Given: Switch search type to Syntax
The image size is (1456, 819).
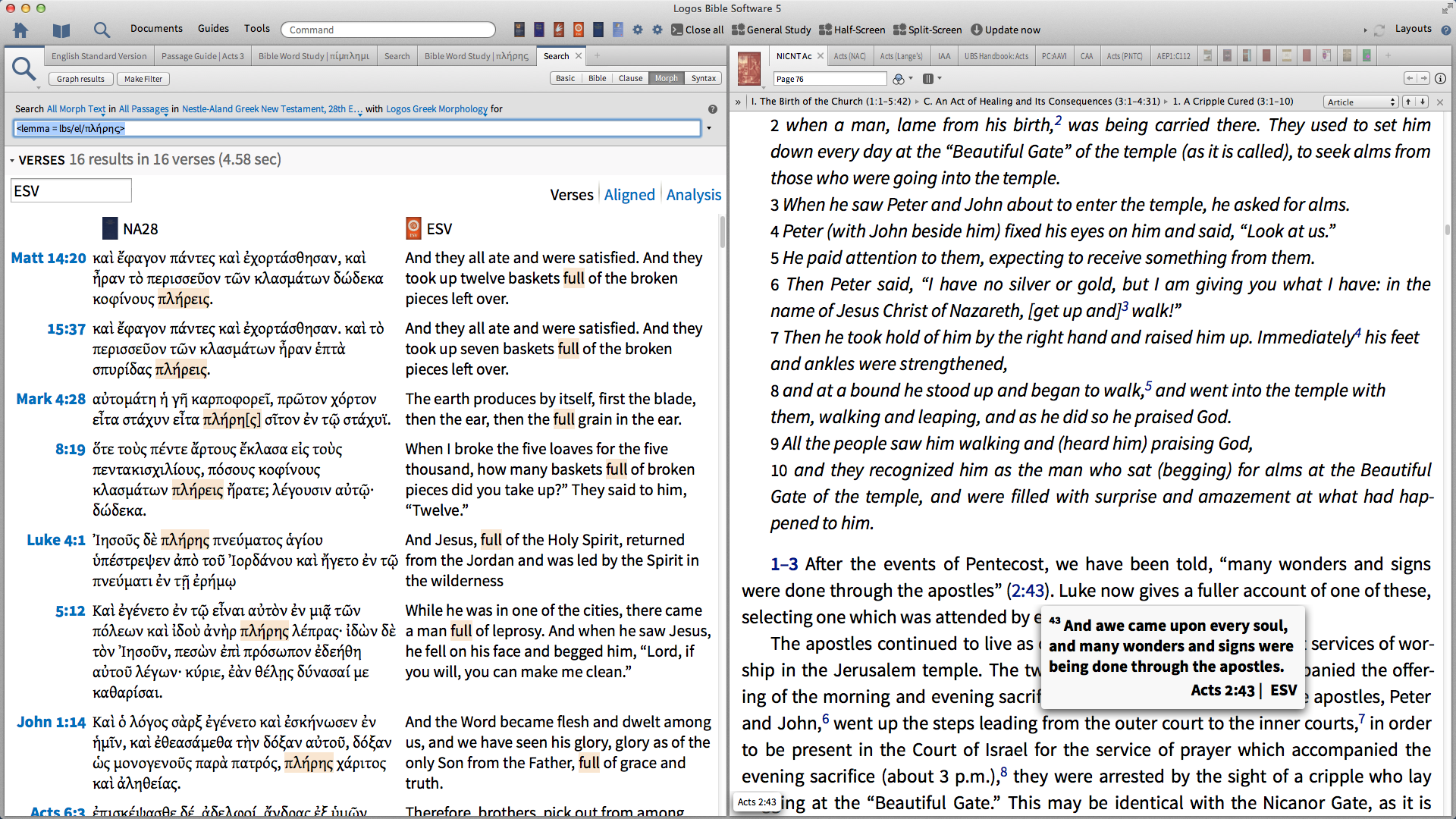Looking at the screenshot, I should tap(703, 79).
